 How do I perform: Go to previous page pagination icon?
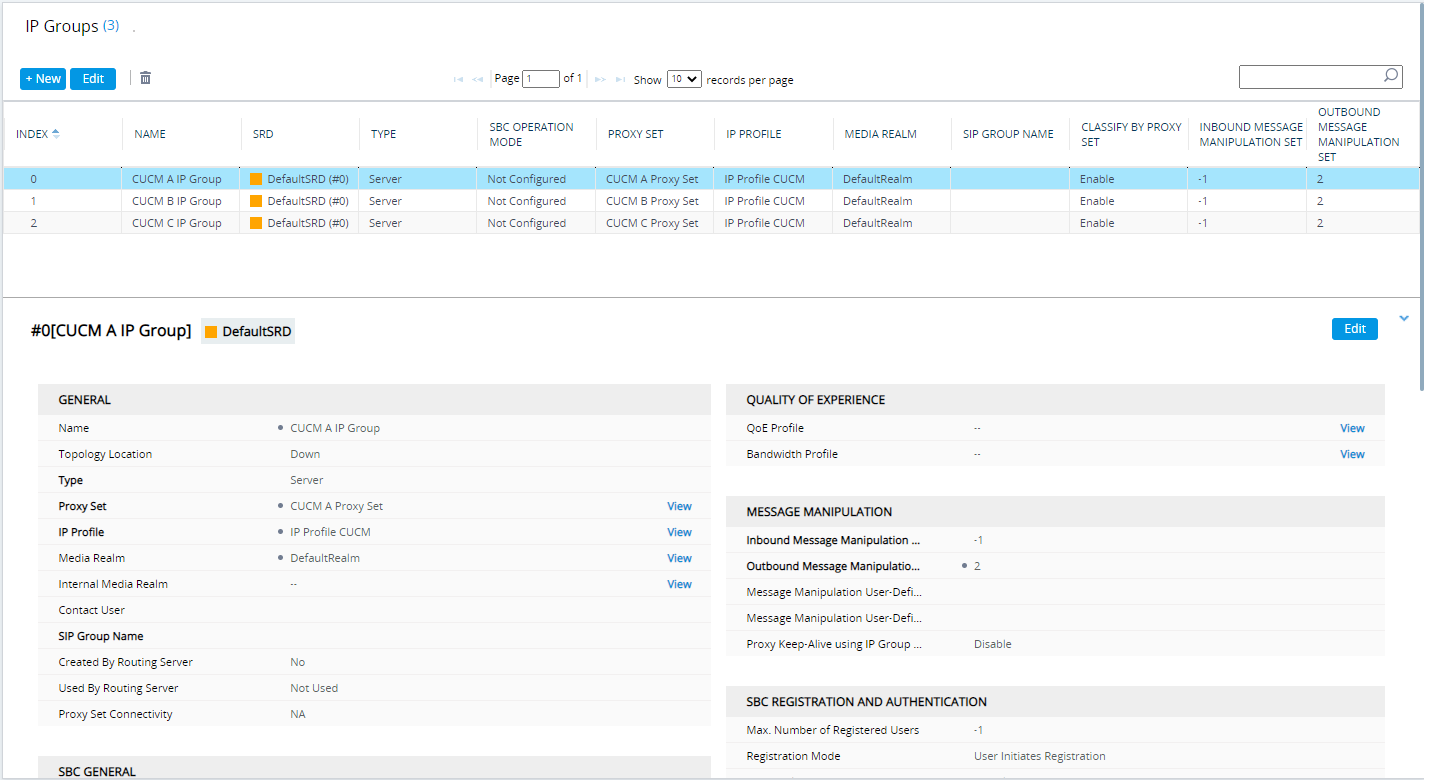[x=478, y=79]
